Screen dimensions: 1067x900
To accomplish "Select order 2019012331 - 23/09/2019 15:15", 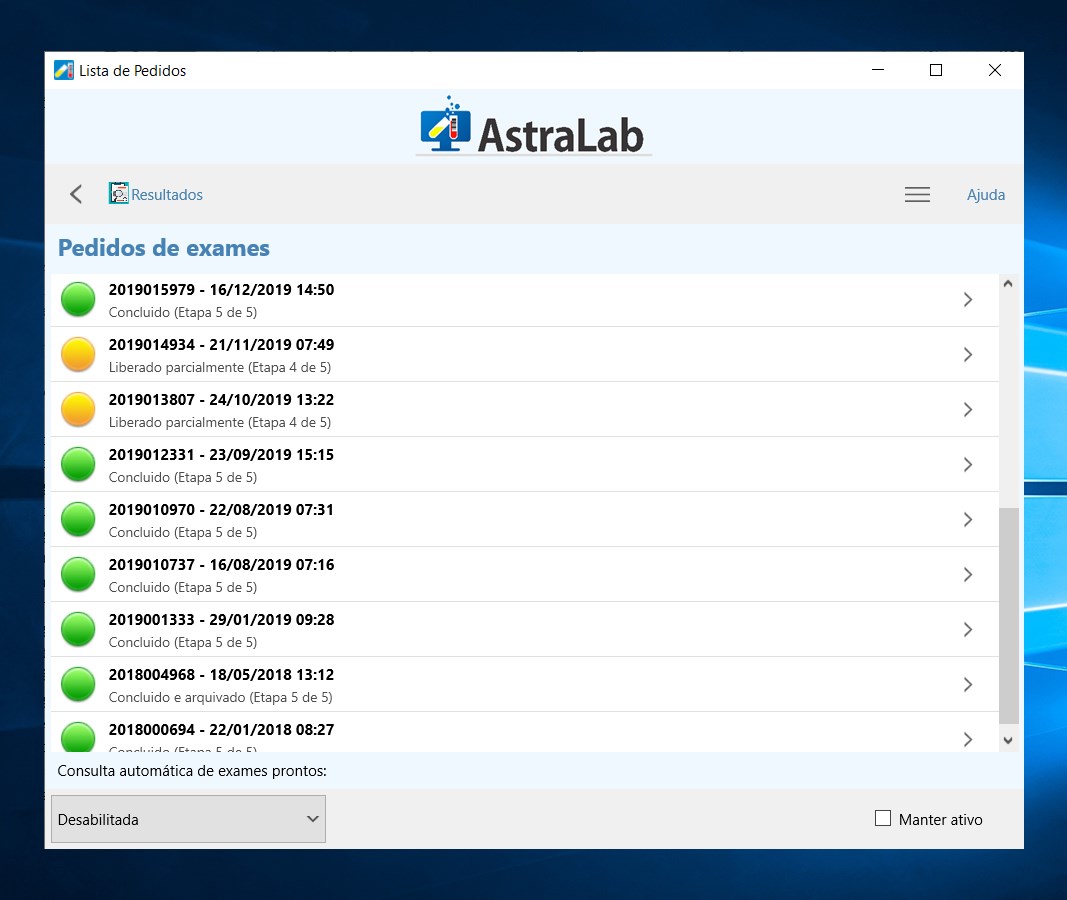I will pyautogui.click(x=525, y=465).
